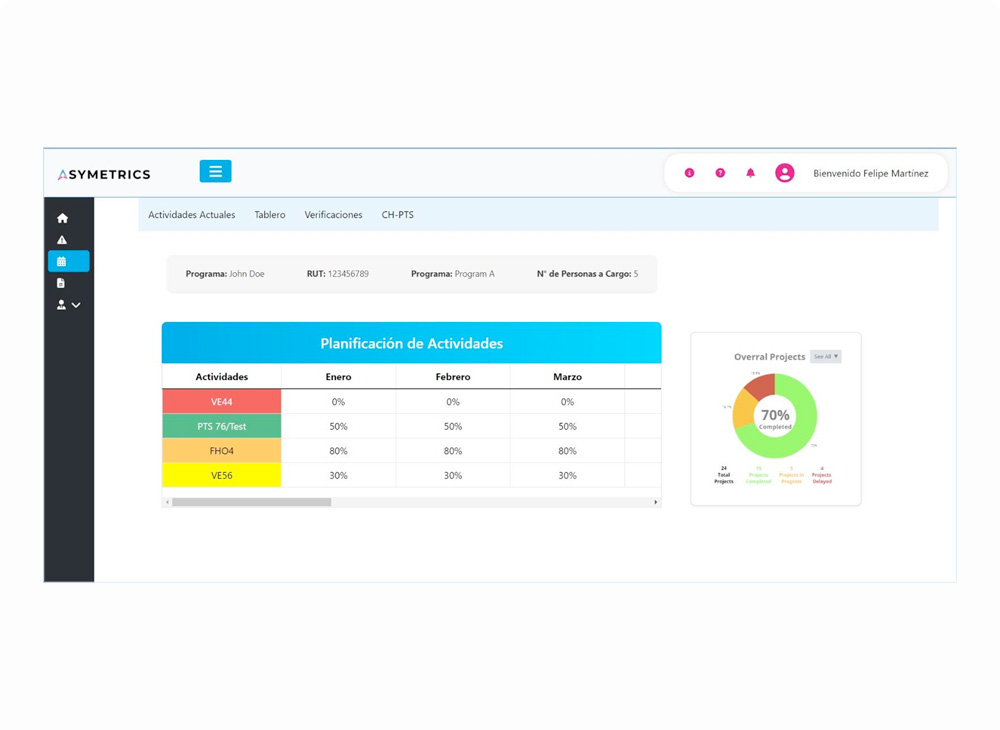Open the pink help question mark icon
This screenshot has width=1000, height=730.
[x=720, y=173]
